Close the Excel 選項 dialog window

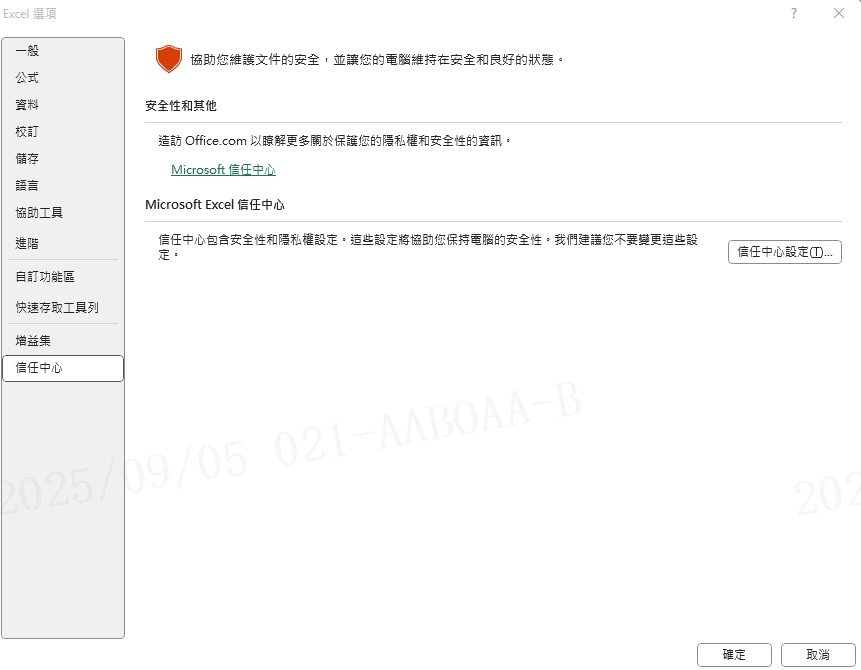coord(838,14)
